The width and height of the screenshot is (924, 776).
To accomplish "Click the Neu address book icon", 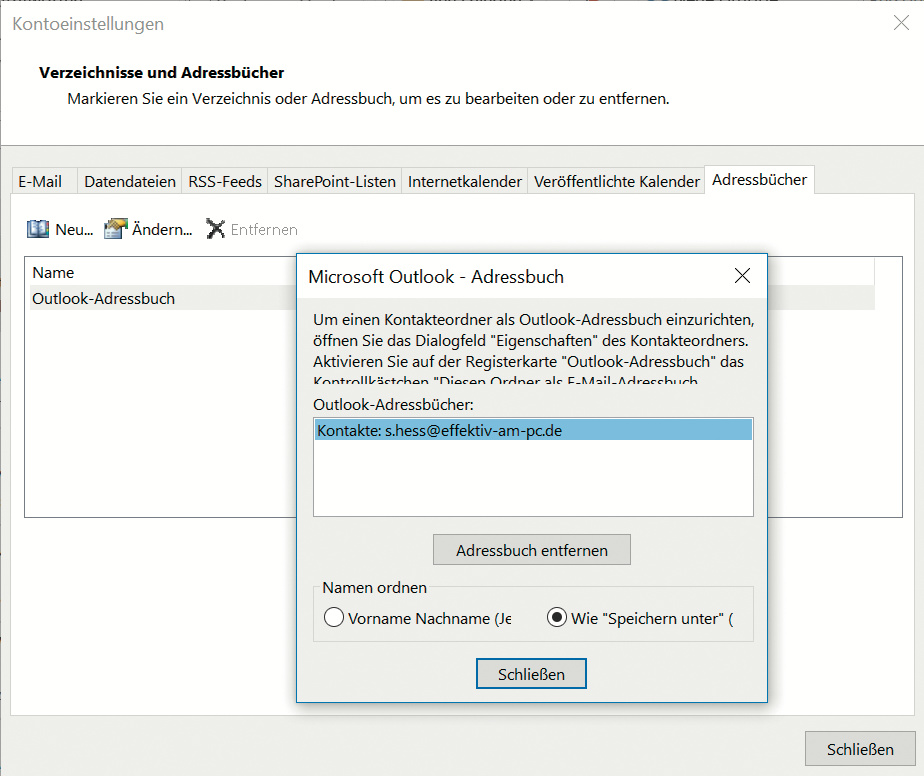I will [x=38, y=230].
